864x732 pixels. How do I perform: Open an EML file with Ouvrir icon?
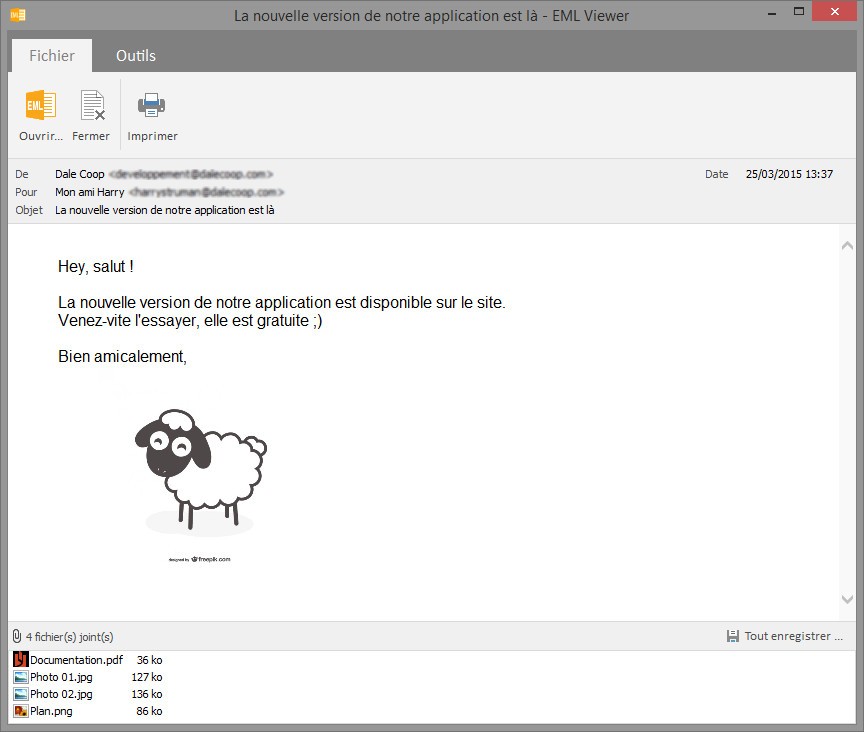pyautogui.click(x=40, y=104)
